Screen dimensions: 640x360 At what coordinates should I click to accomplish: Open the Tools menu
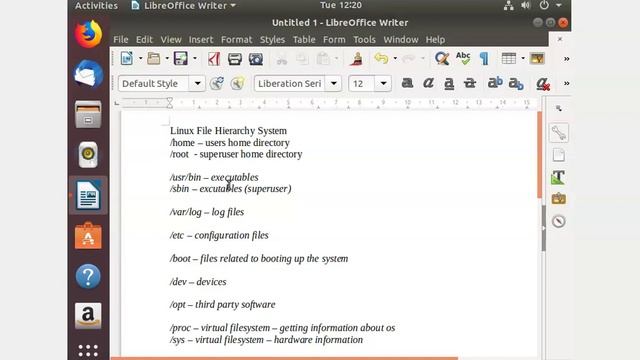point(364,40)
